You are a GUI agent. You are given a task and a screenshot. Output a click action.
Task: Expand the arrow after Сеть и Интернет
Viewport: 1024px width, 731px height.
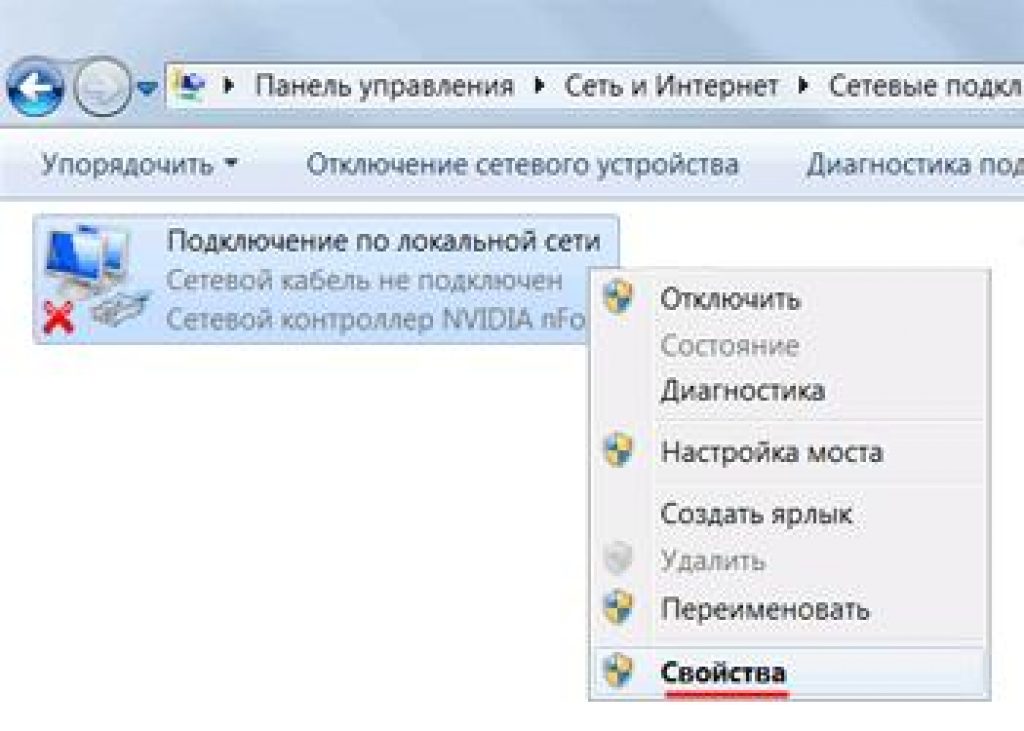(803, 87)
